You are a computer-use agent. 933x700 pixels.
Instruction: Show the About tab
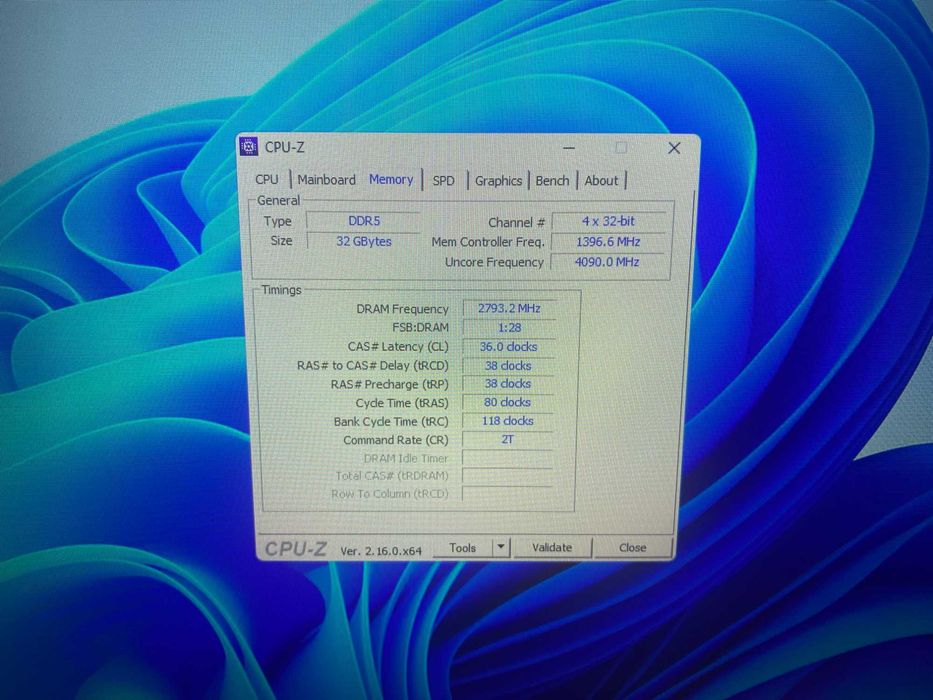click(x=601, y=180)
